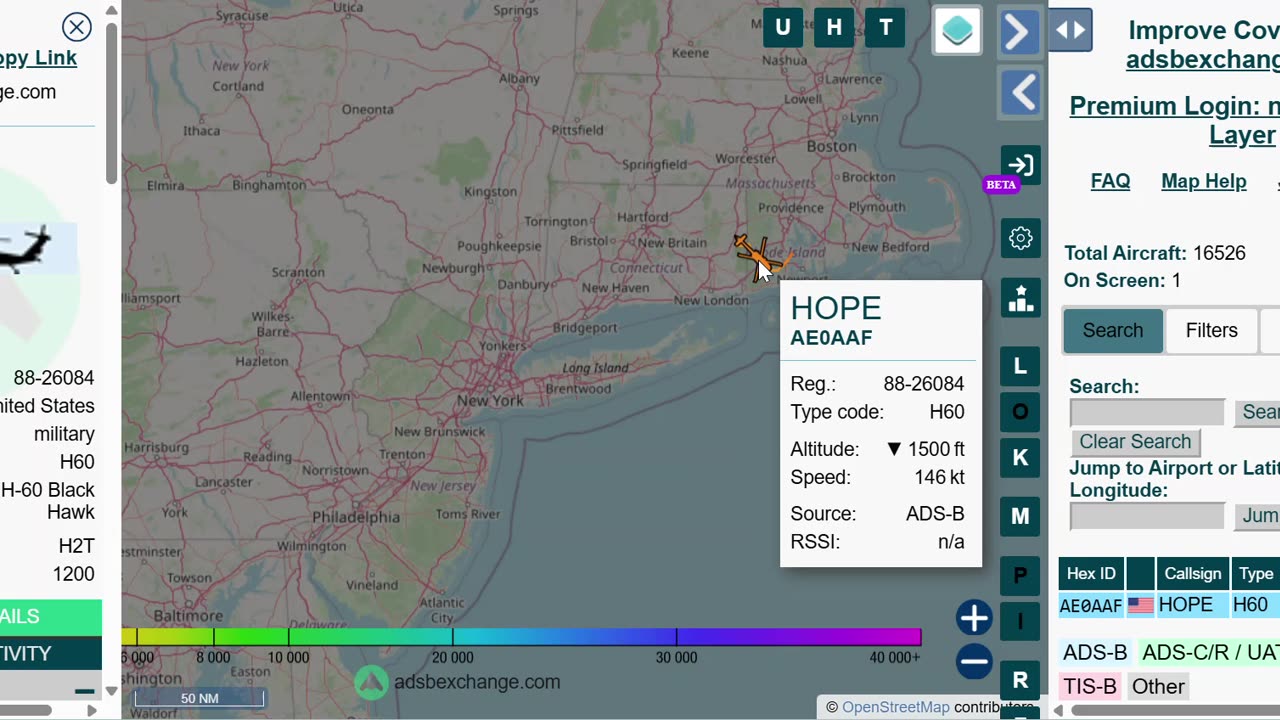Open the Map Help link
The width and height of the screenshot is (1280, 720).
pos(1204,181)
